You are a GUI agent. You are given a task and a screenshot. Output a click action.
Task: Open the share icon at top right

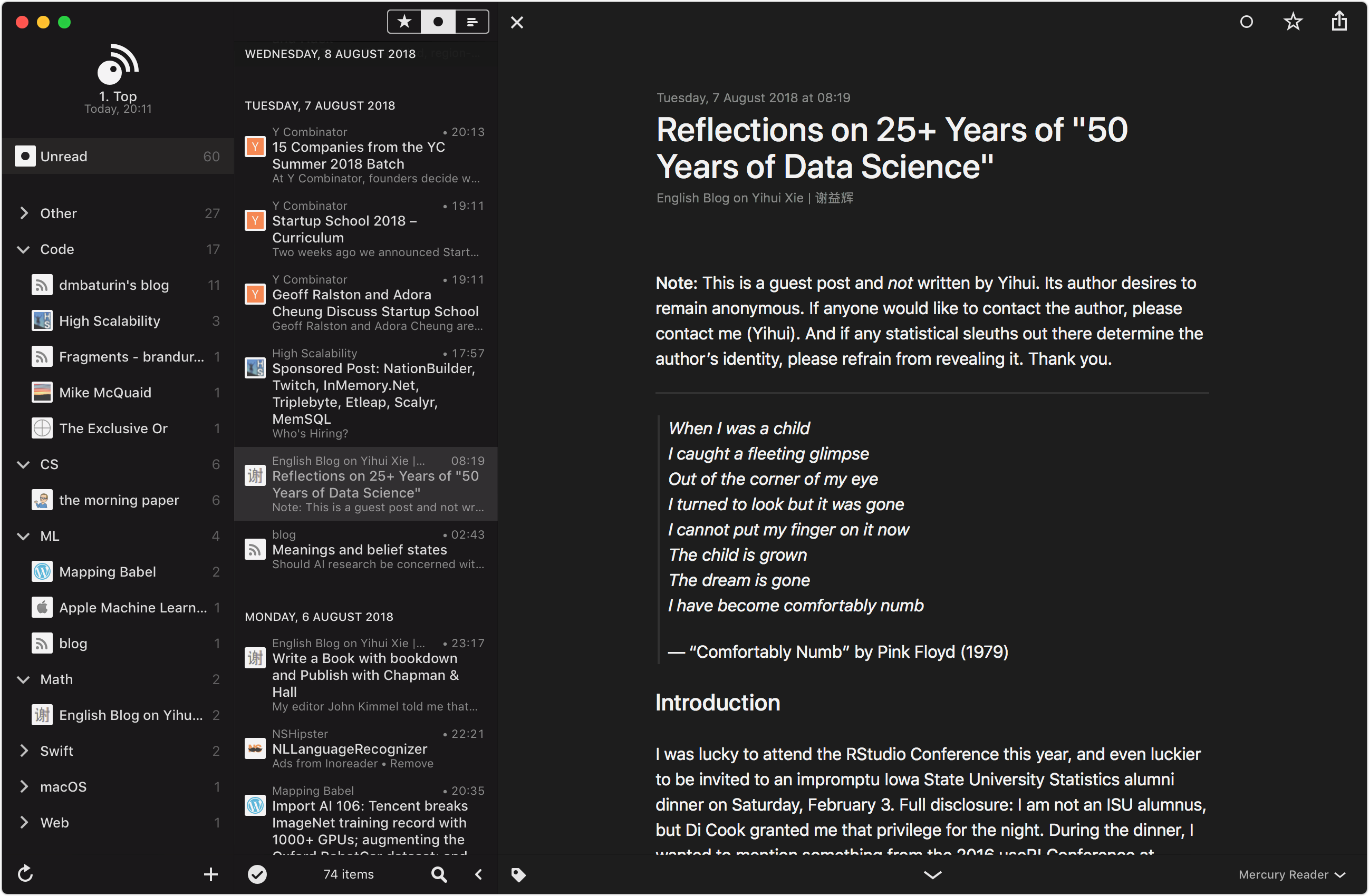(x=1339, y=22)
